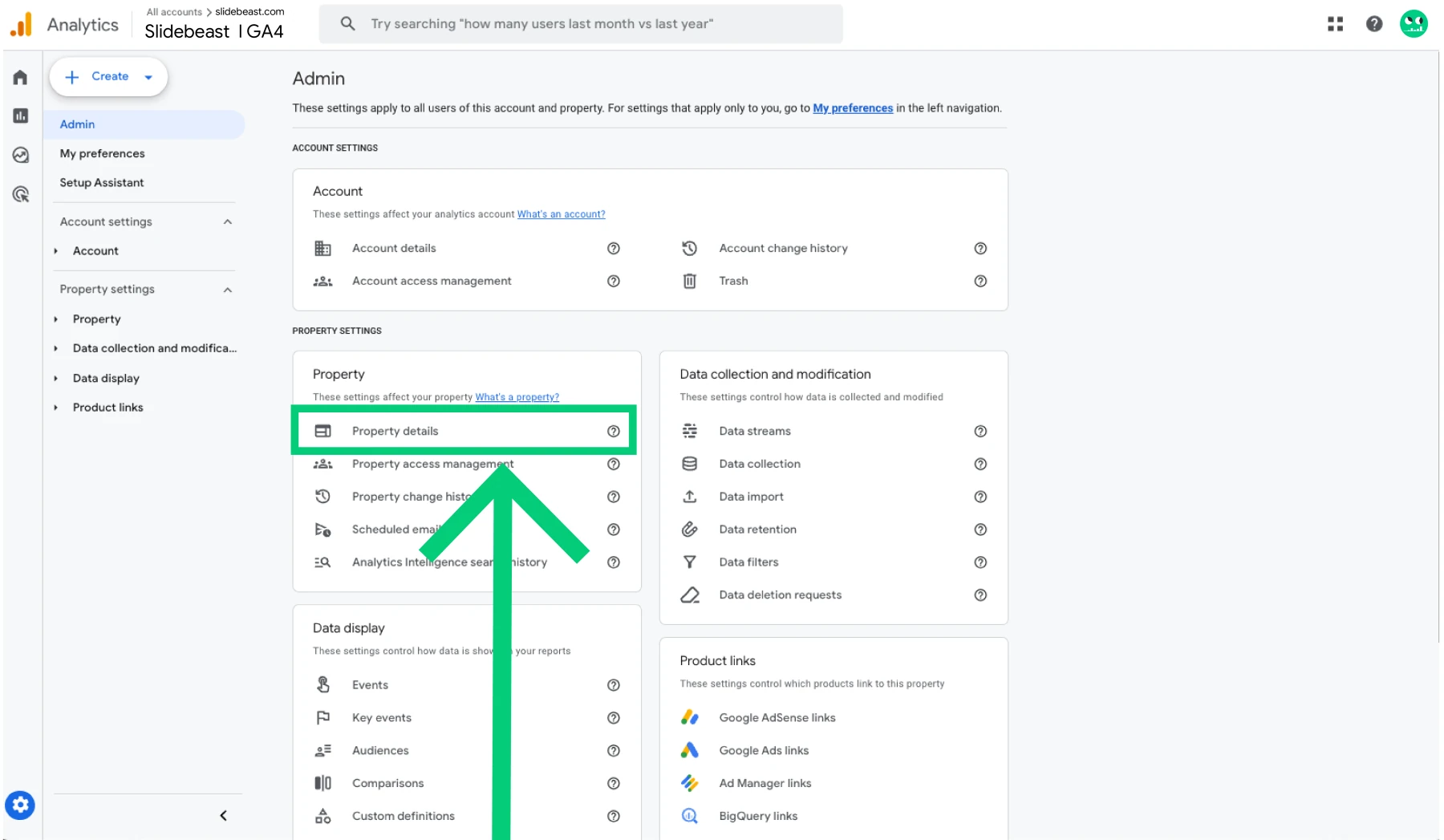This screenshot has height=840, width=1444.
Task: Expand the Data display tree item
Action: [x=55, y=379]
